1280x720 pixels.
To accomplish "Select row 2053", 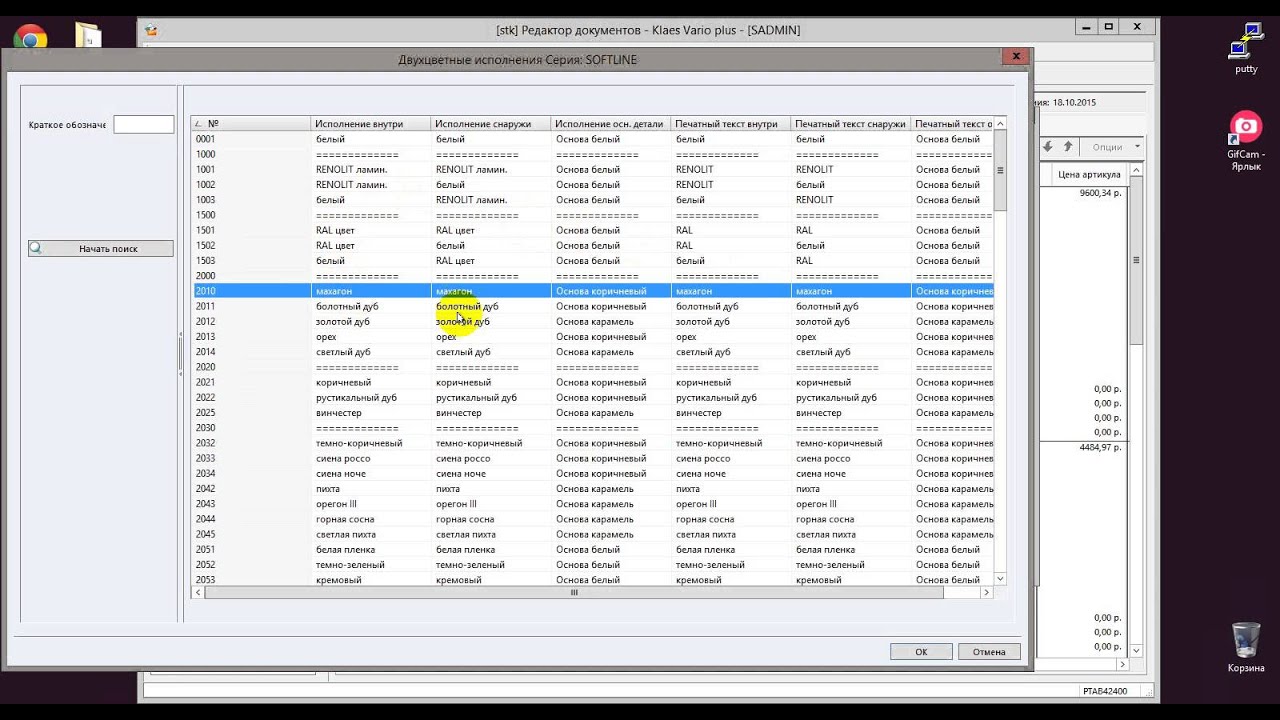I will [x=593, y=580].
